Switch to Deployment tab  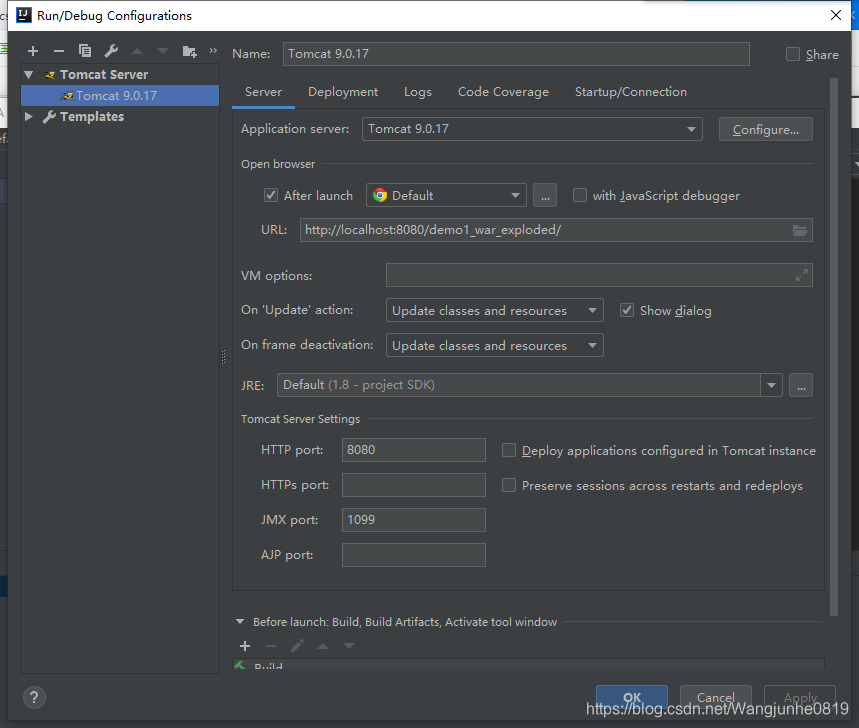(x=343, y=92)
